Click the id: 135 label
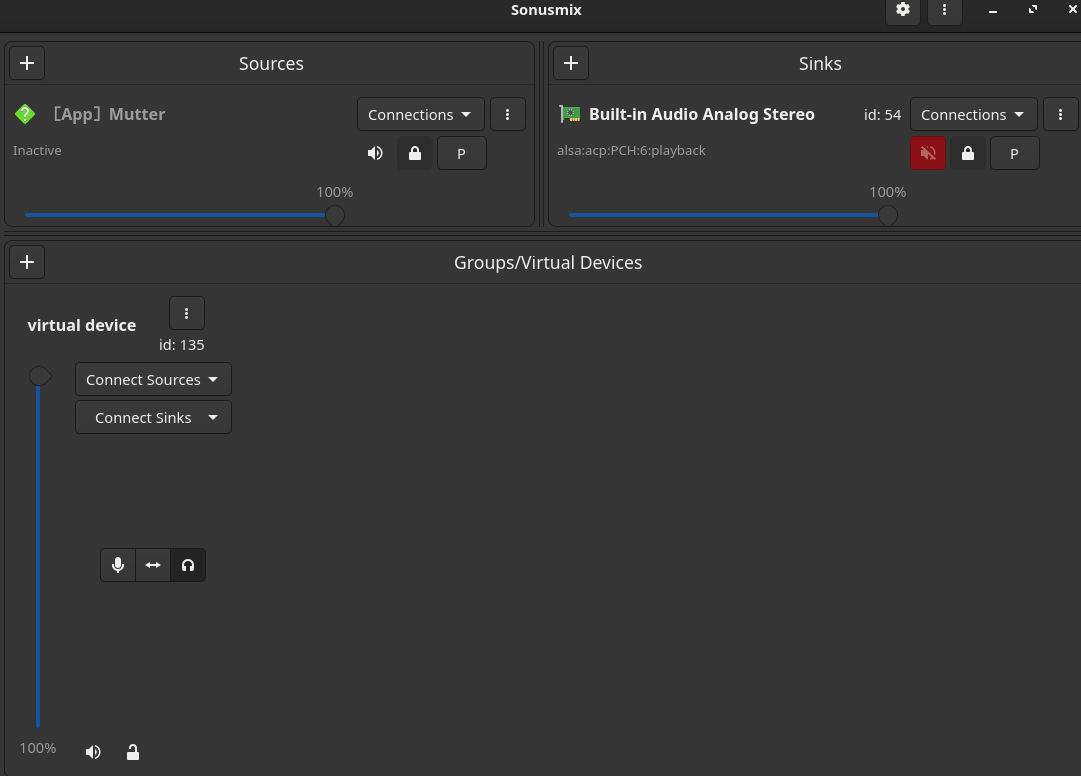Image resolution: width=1081 pixels, height=776 pixels. click(x=181, y=345)
